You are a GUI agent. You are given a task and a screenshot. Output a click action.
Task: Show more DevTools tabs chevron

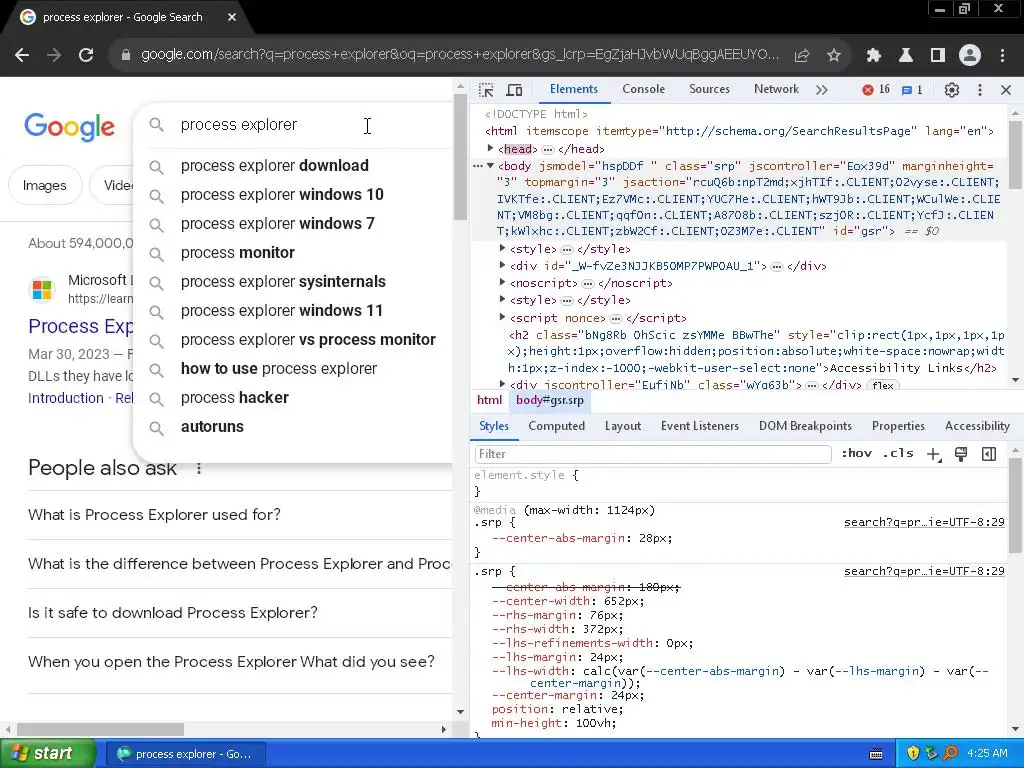pyautogui.click(x=822, y=90)
